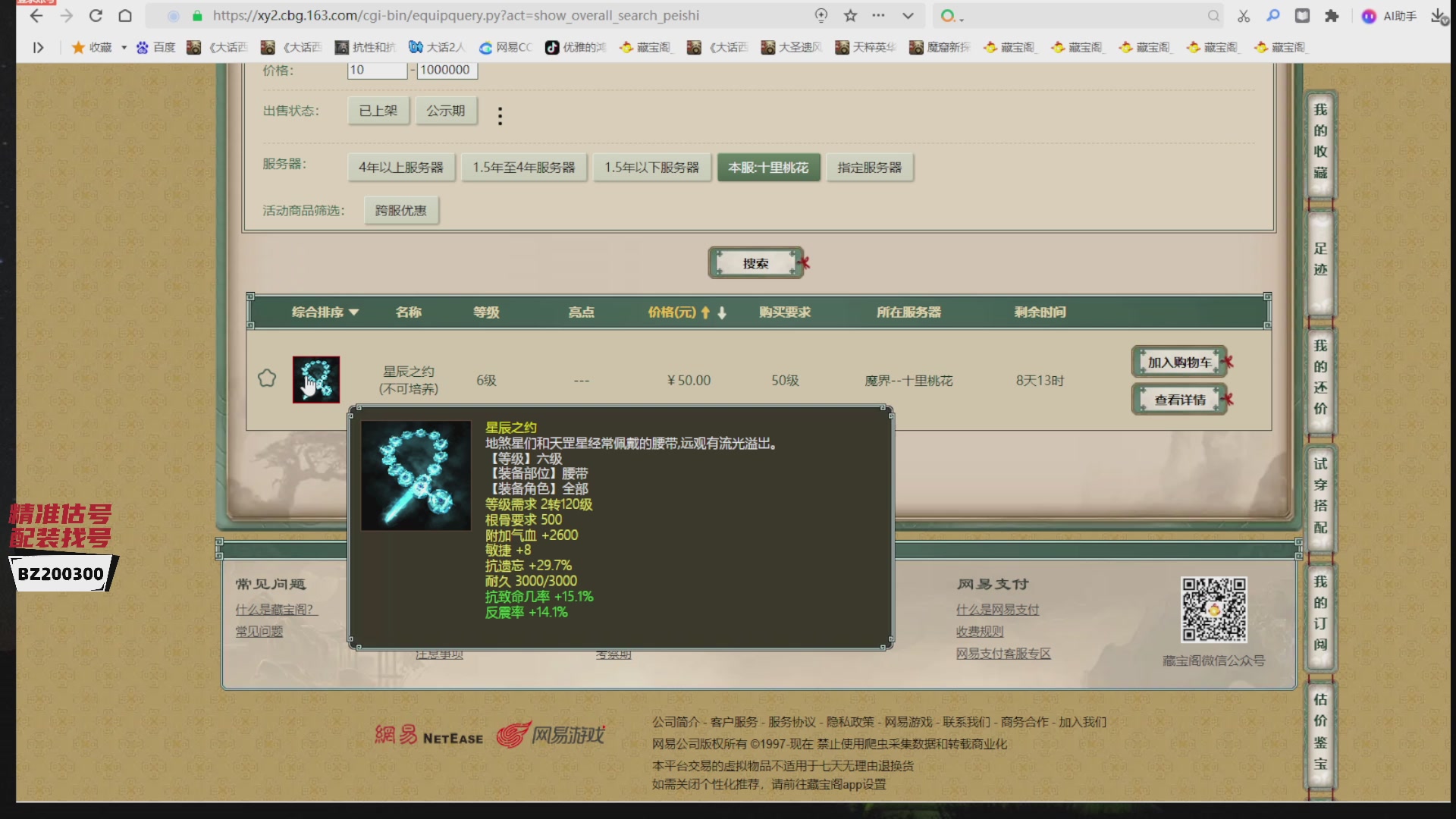Select the 1.5年至4年服务器 filter

click(x=524, y=167)
